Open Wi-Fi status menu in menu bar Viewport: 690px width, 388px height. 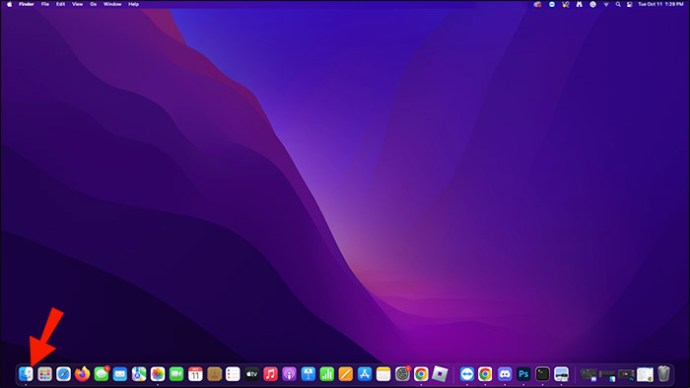606,4
